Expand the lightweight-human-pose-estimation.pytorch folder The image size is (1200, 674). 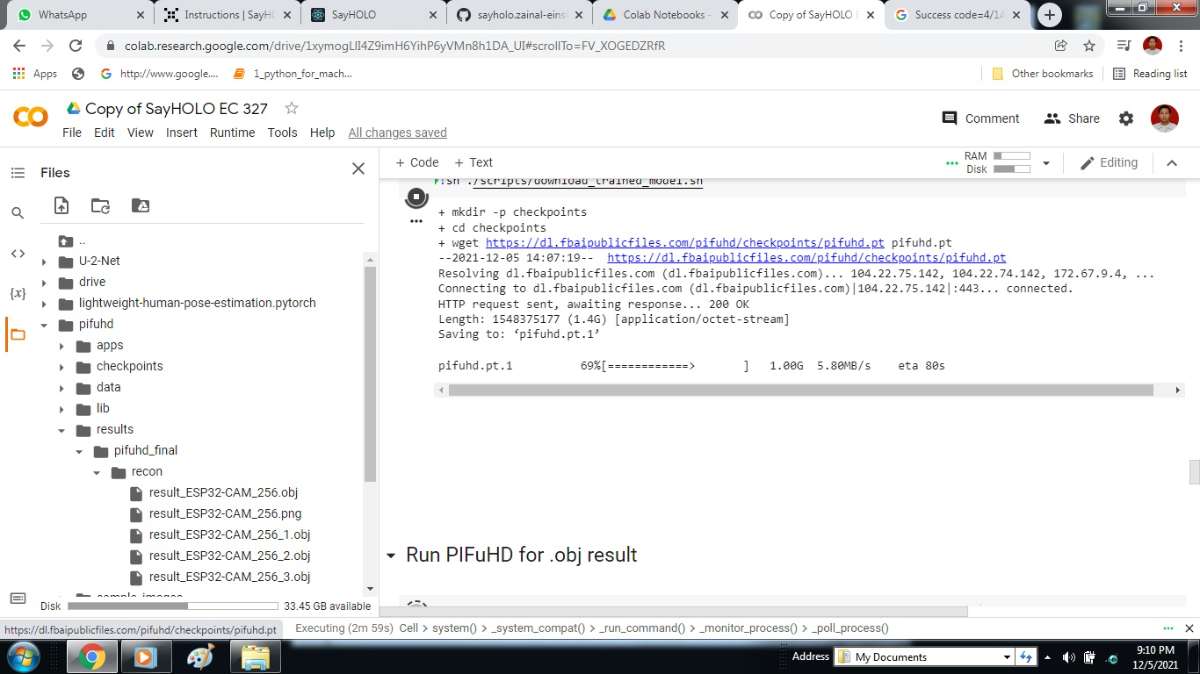pyautogui.click(x=44, y=304)
